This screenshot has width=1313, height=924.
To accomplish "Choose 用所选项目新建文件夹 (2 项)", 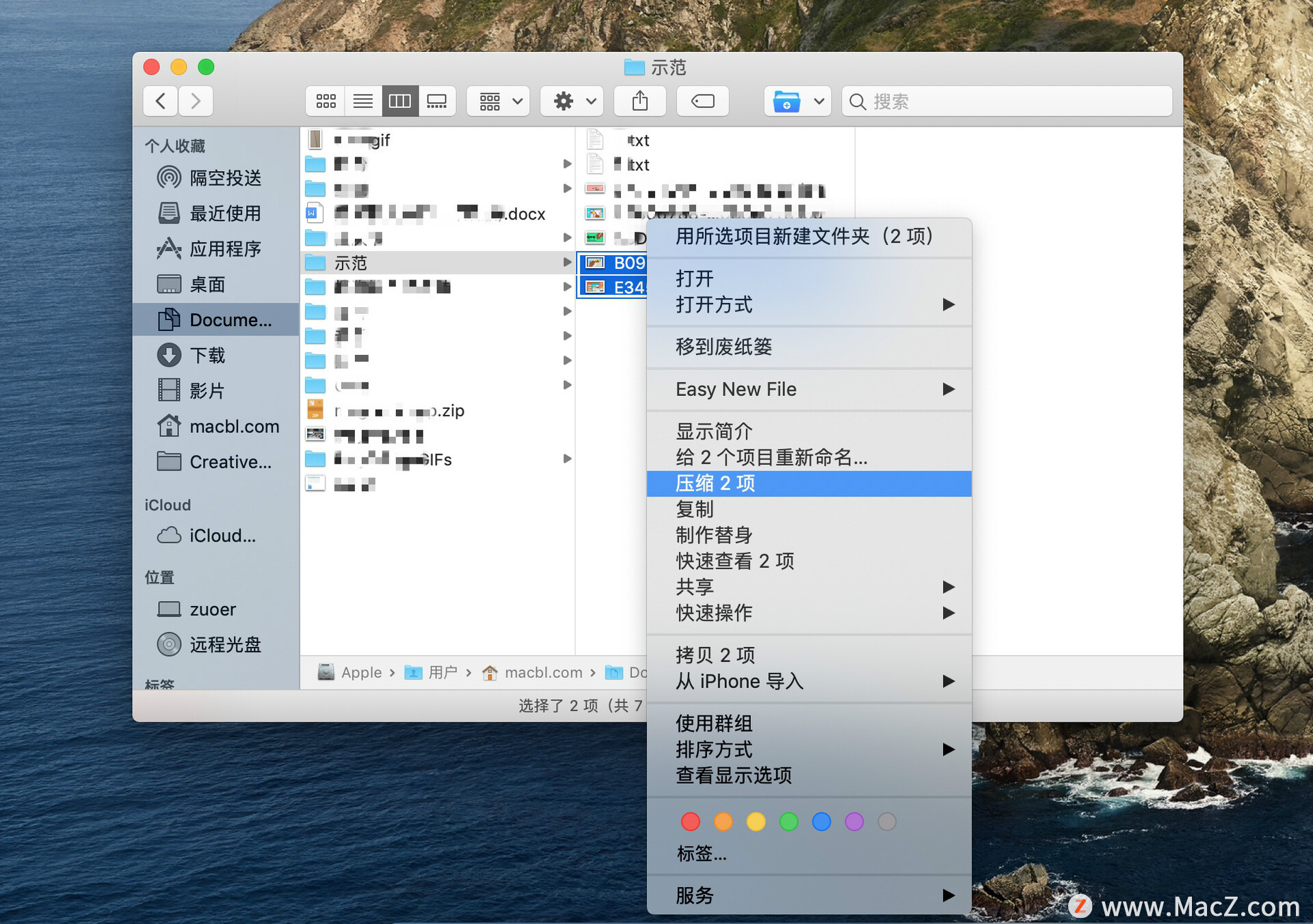I will tap(809, 237).
